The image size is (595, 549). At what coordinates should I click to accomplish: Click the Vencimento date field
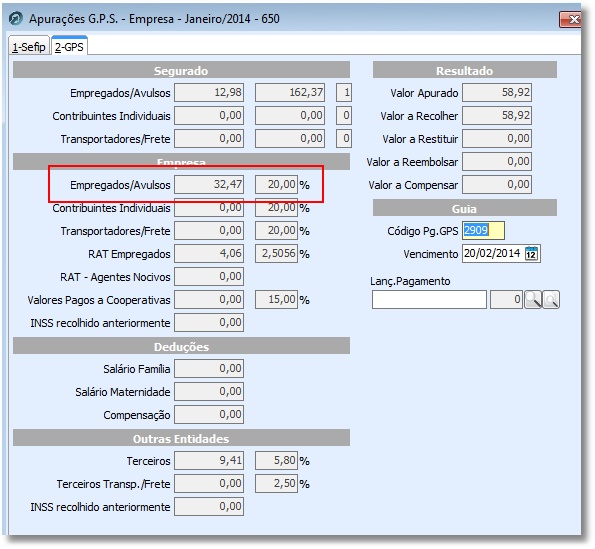click(501, 253)
